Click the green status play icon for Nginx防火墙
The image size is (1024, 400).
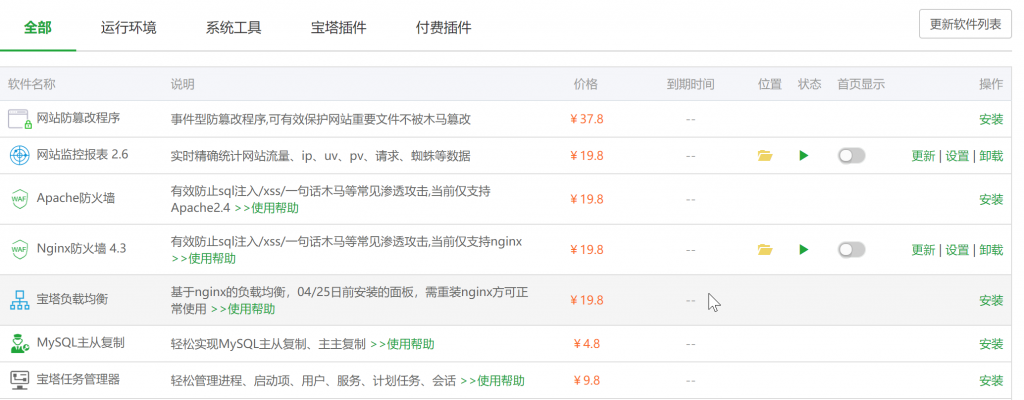click(804, 249)
